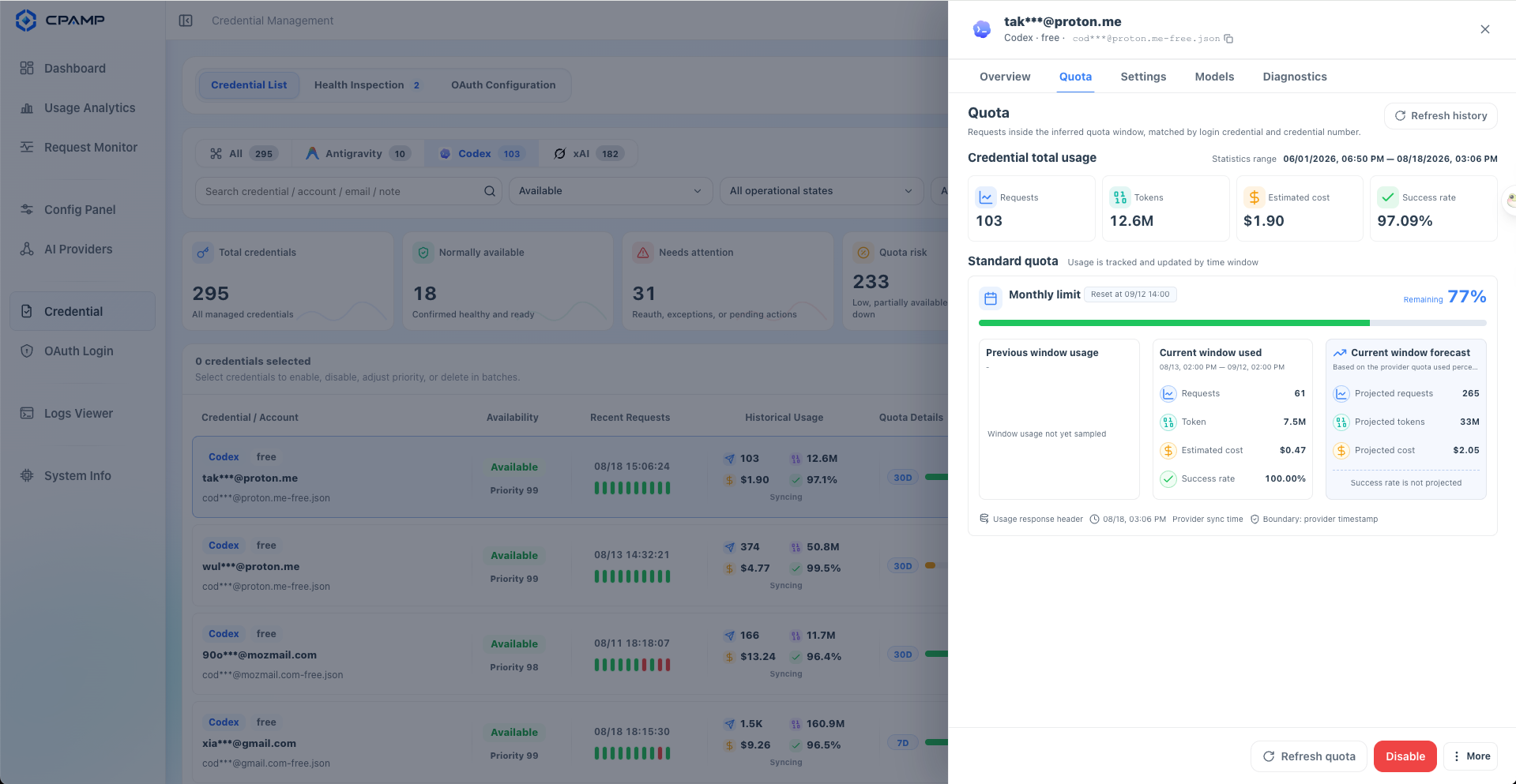Screen dimensions: 1516x784
Task: Click the Reset at 09/12 14:00 badge
Action: 1130,294
